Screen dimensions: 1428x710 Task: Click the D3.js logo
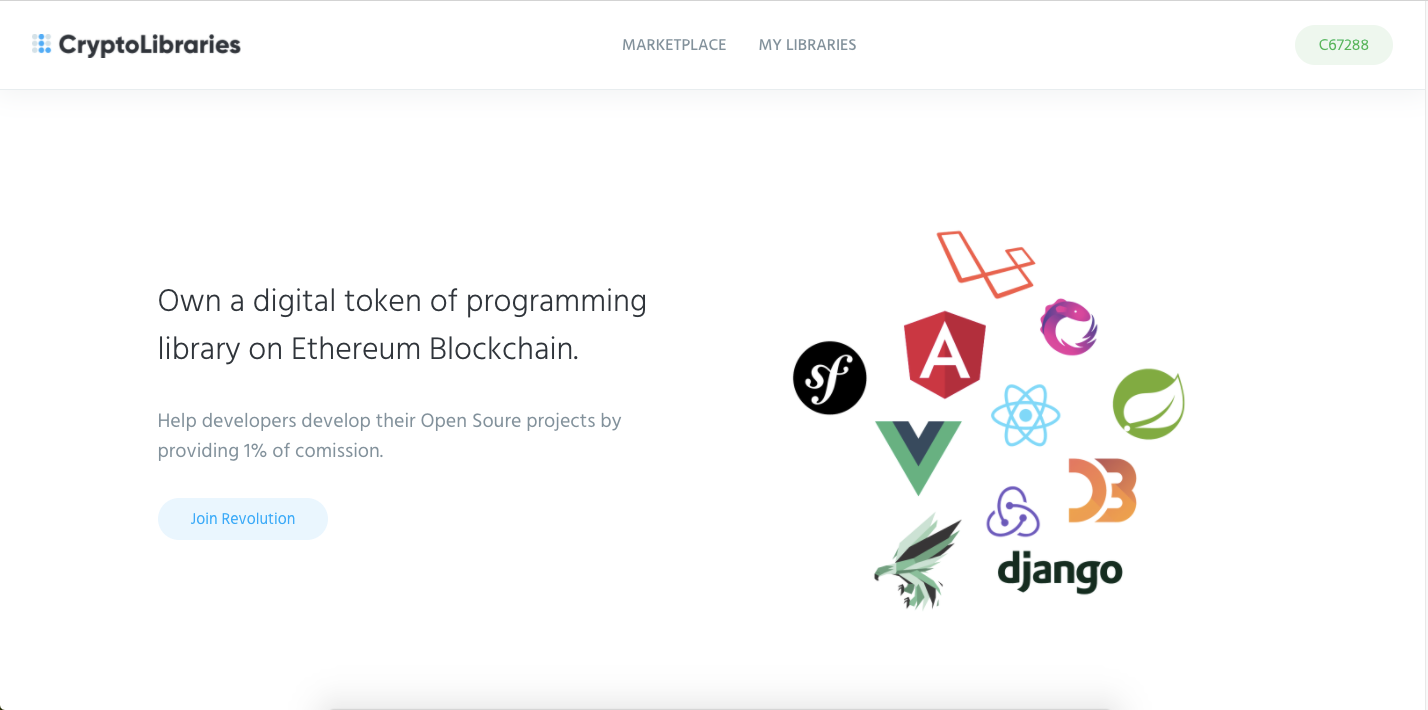[1101, 489]
